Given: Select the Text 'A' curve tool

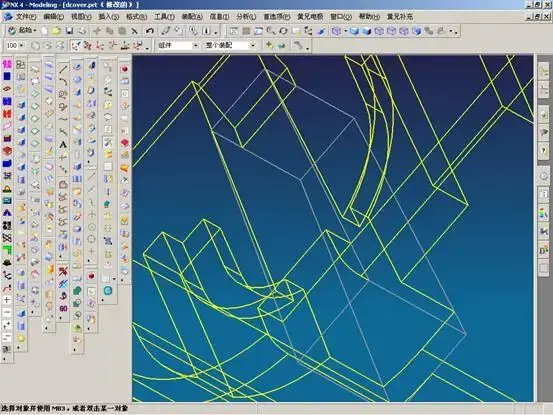Looking at the screenshot, I should click(63, 144).
